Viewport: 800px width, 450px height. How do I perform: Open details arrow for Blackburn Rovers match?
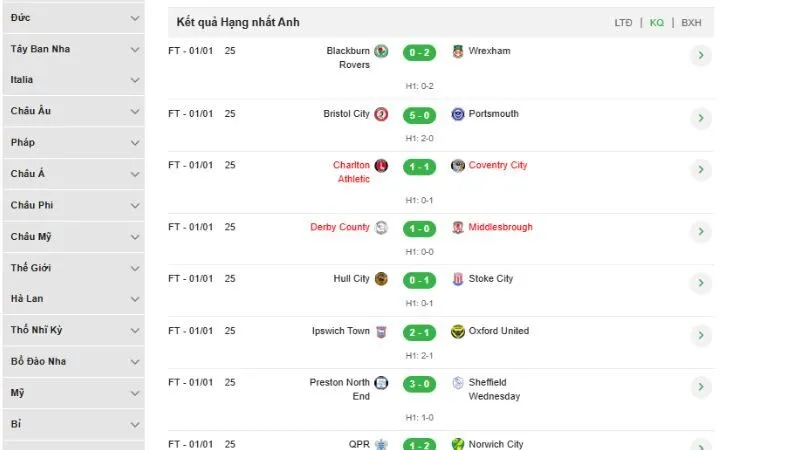(x=701, y=56)
